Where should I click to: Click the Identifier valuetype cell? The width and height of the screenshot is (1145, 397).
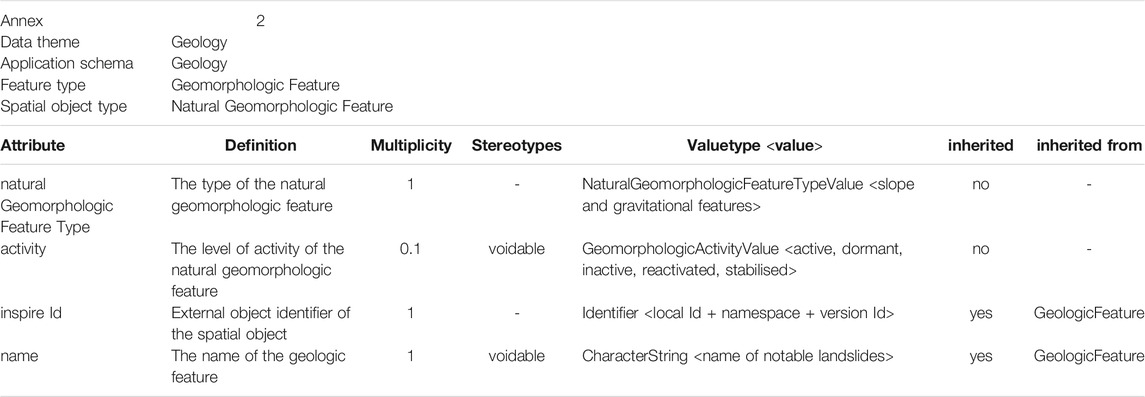click(x=738, y=314)
